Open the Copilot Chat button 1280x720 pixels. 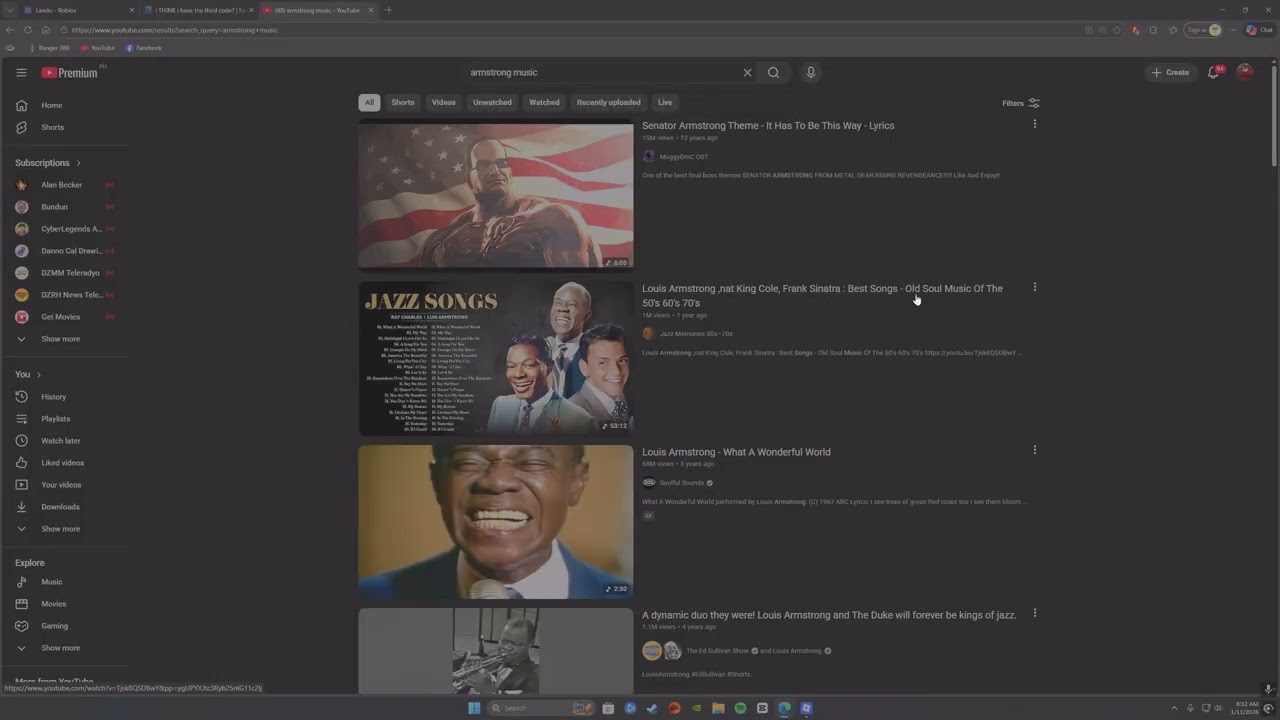pos(1260,30)
